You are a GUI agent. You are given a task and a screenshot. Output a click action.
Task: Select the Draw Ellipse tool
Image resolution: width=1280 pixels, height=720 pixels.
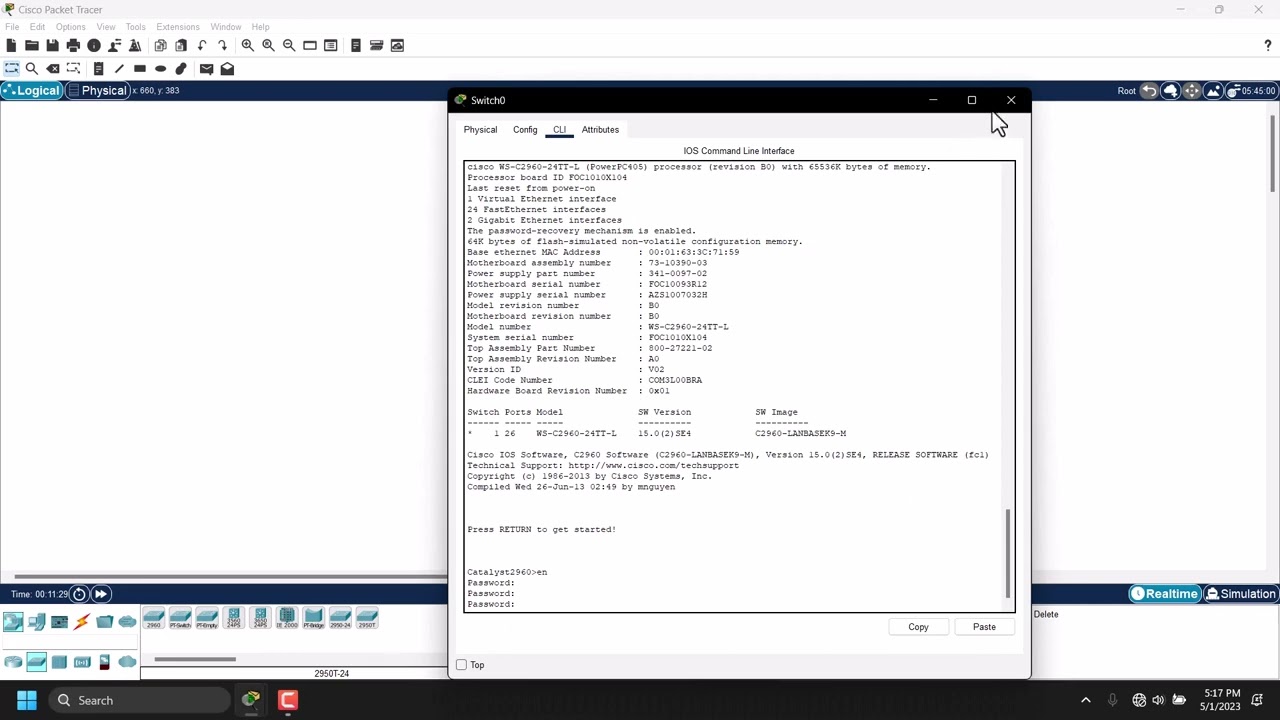point(160,69)
